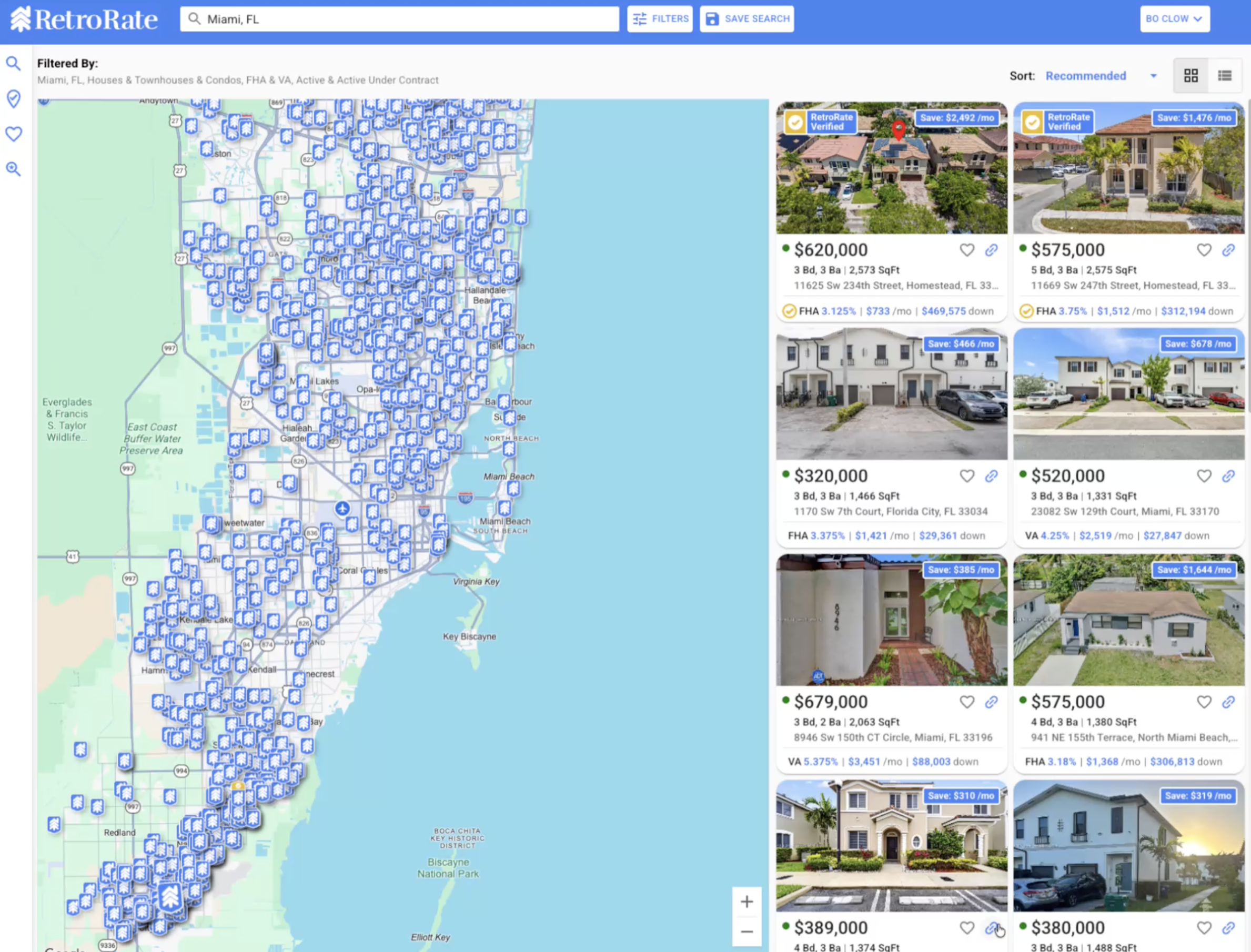The height and width of the screenshot is (952, 1251).
Task: Copy link for $575,000 Sw 247th Street listing
Action: point(1228,250)
